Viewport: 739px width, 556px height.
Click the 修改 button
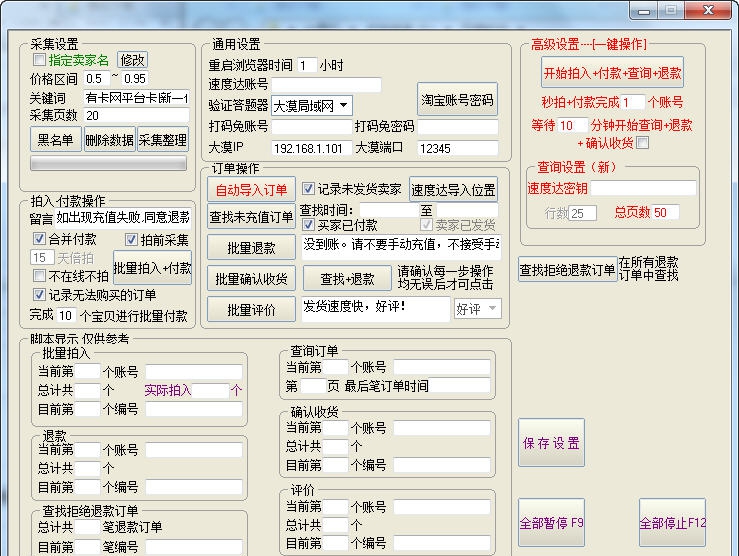coord(132,60)
